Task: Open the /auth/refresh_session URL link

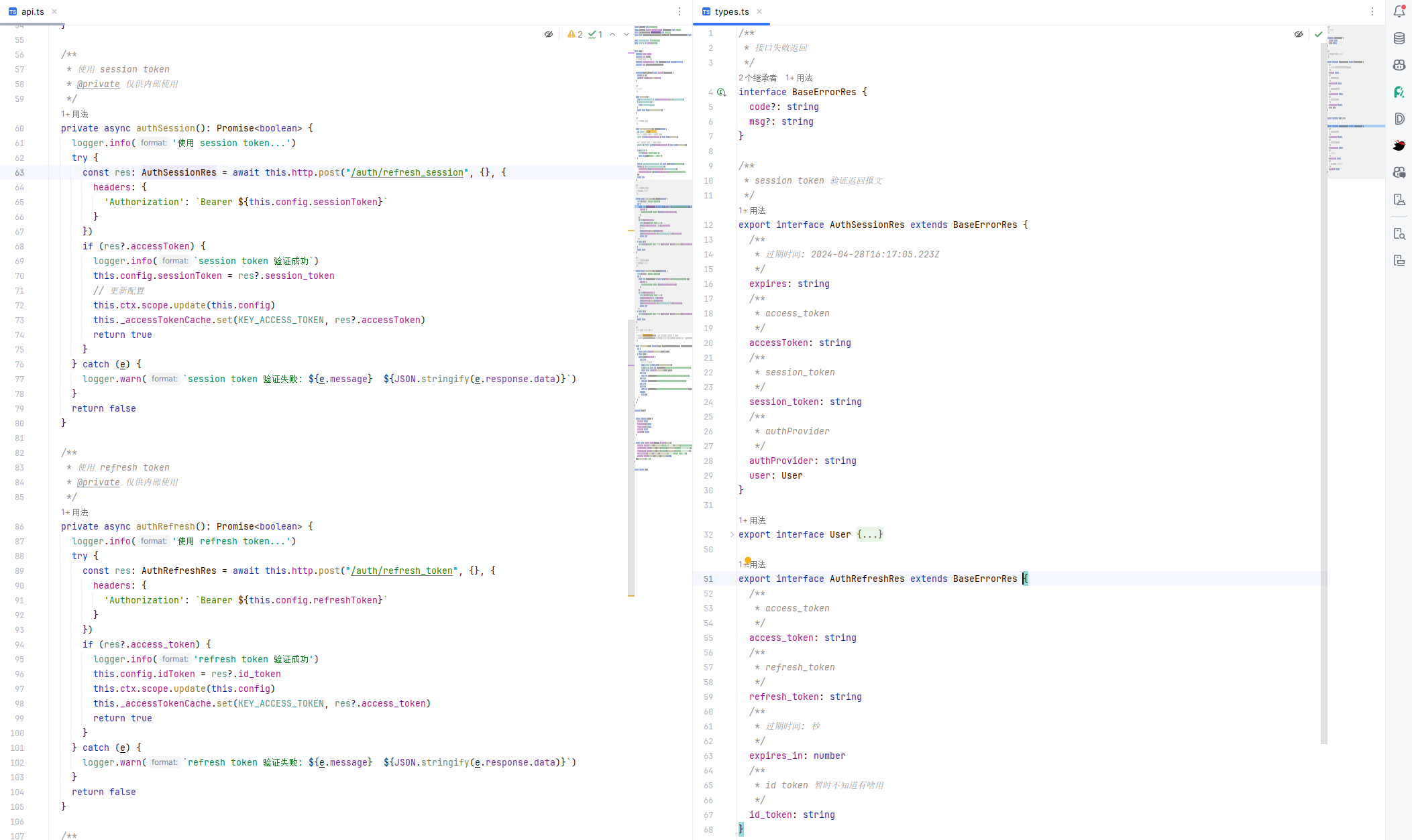Action: [406, 172]
